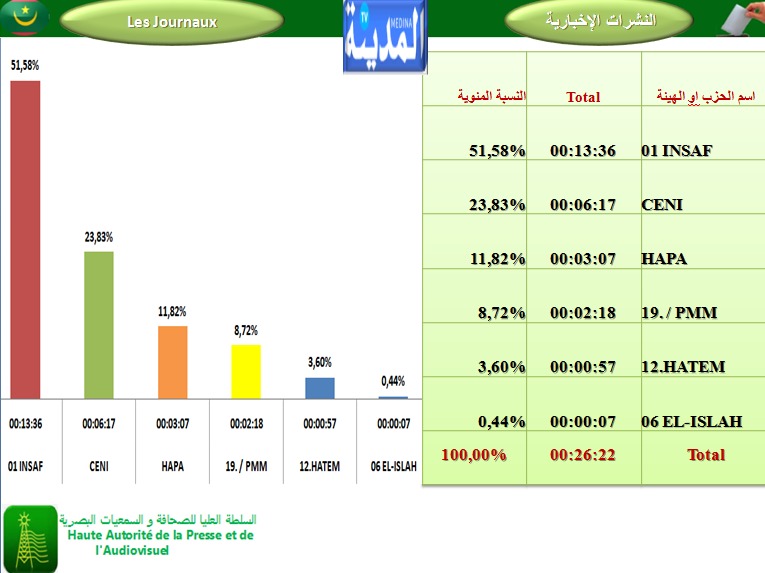The image size is (765, 573).
Task: Select the "Total" column header in the table
Action: tap(583, 97)
